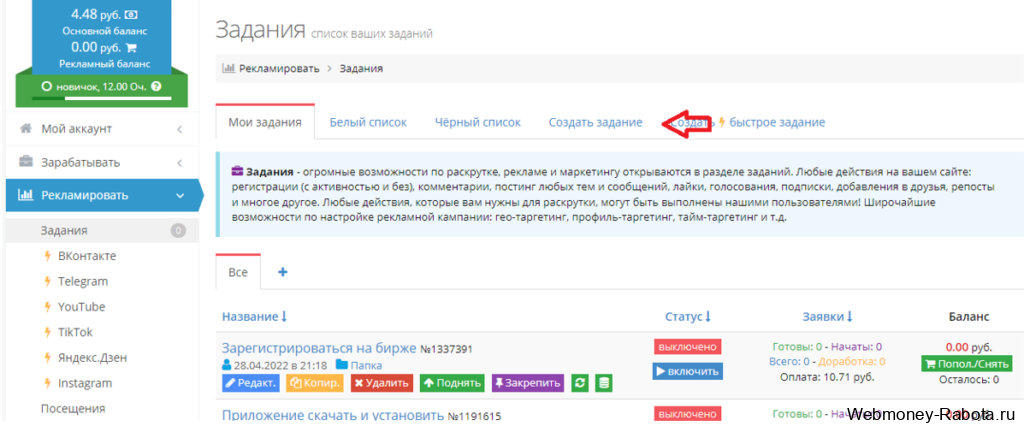Click the money icon beside 4.48 руб.

(131, 14)
